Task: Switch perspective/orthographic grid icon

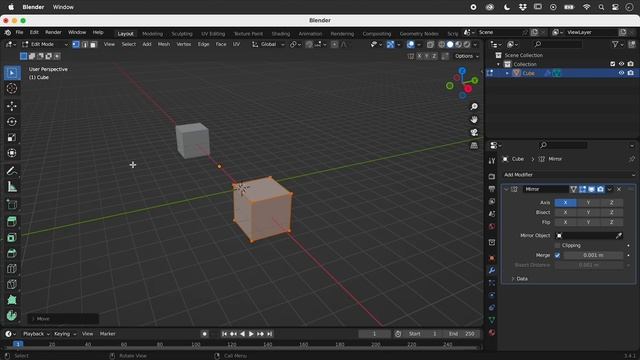Action: [474, 146]
